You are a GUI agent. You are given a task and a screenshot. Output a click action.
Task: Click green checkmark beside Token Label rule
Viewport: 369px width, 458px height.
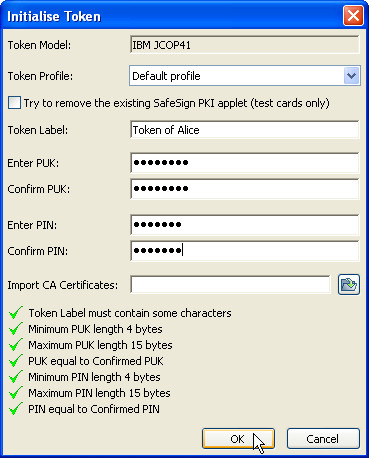click(x=16, y=313)
